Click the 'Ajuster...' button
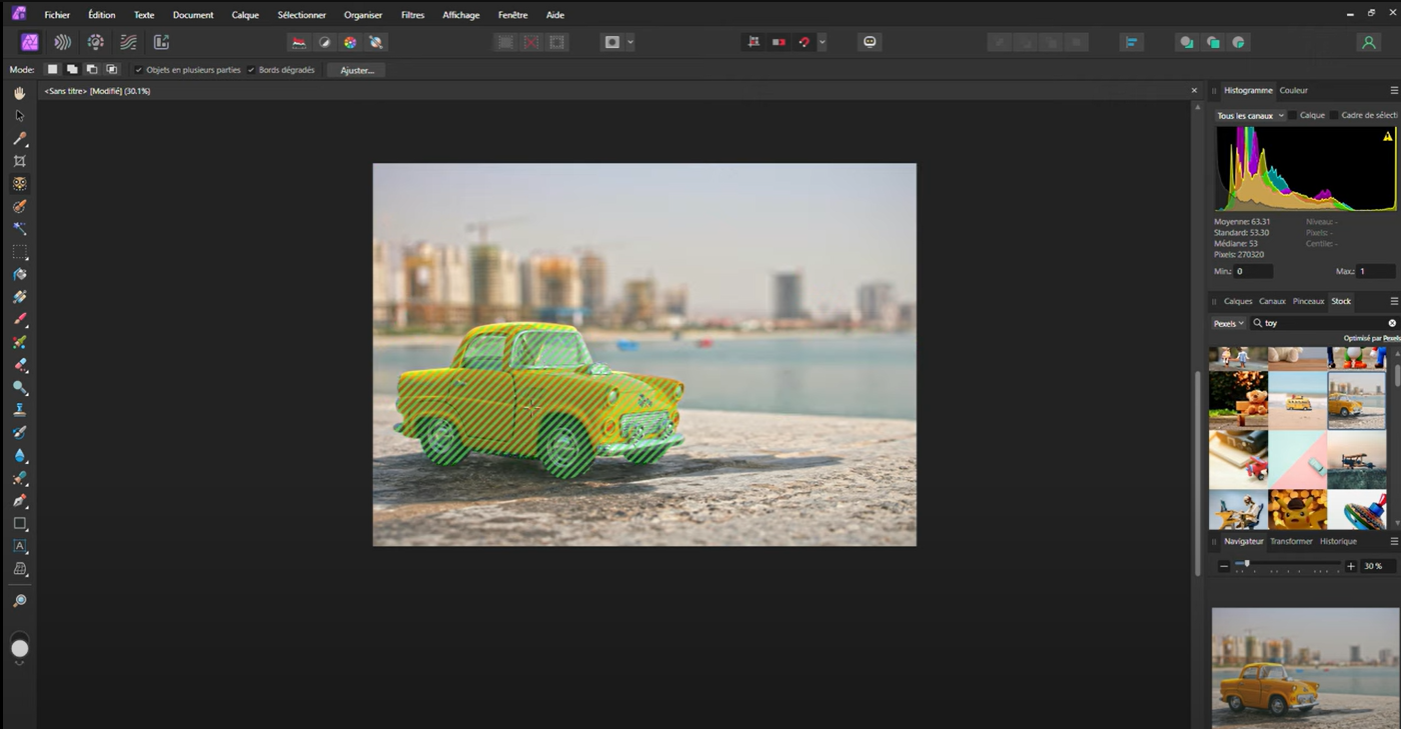This screenshot has width=1401, height=729. click(x=357, y=70)
